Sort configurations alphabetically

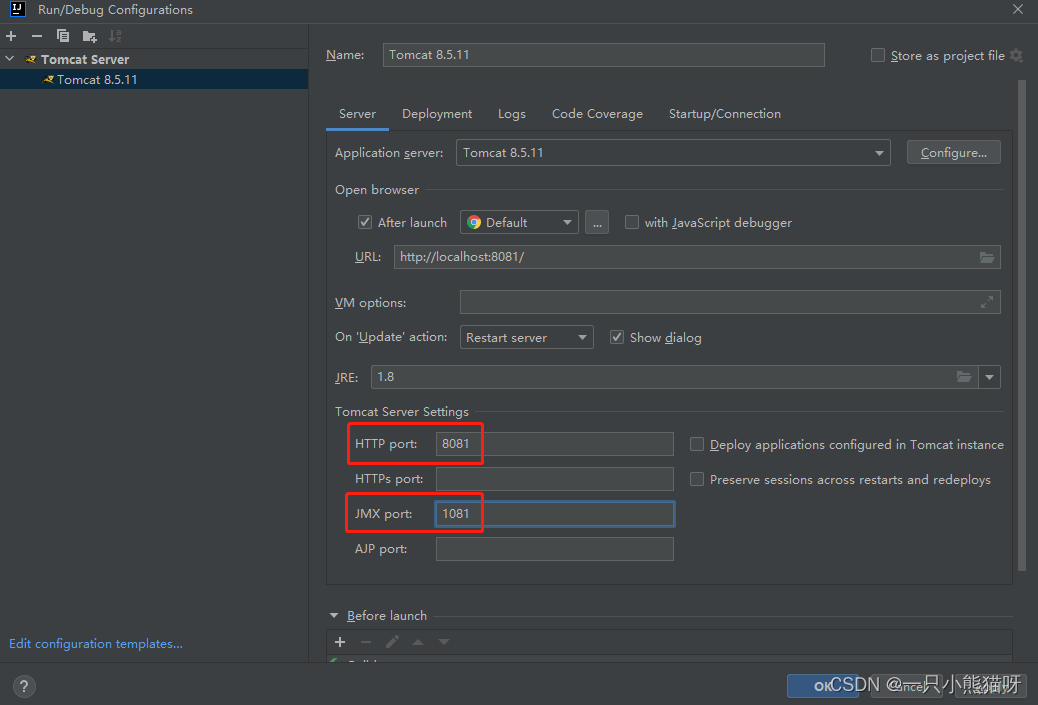[115, 36]
